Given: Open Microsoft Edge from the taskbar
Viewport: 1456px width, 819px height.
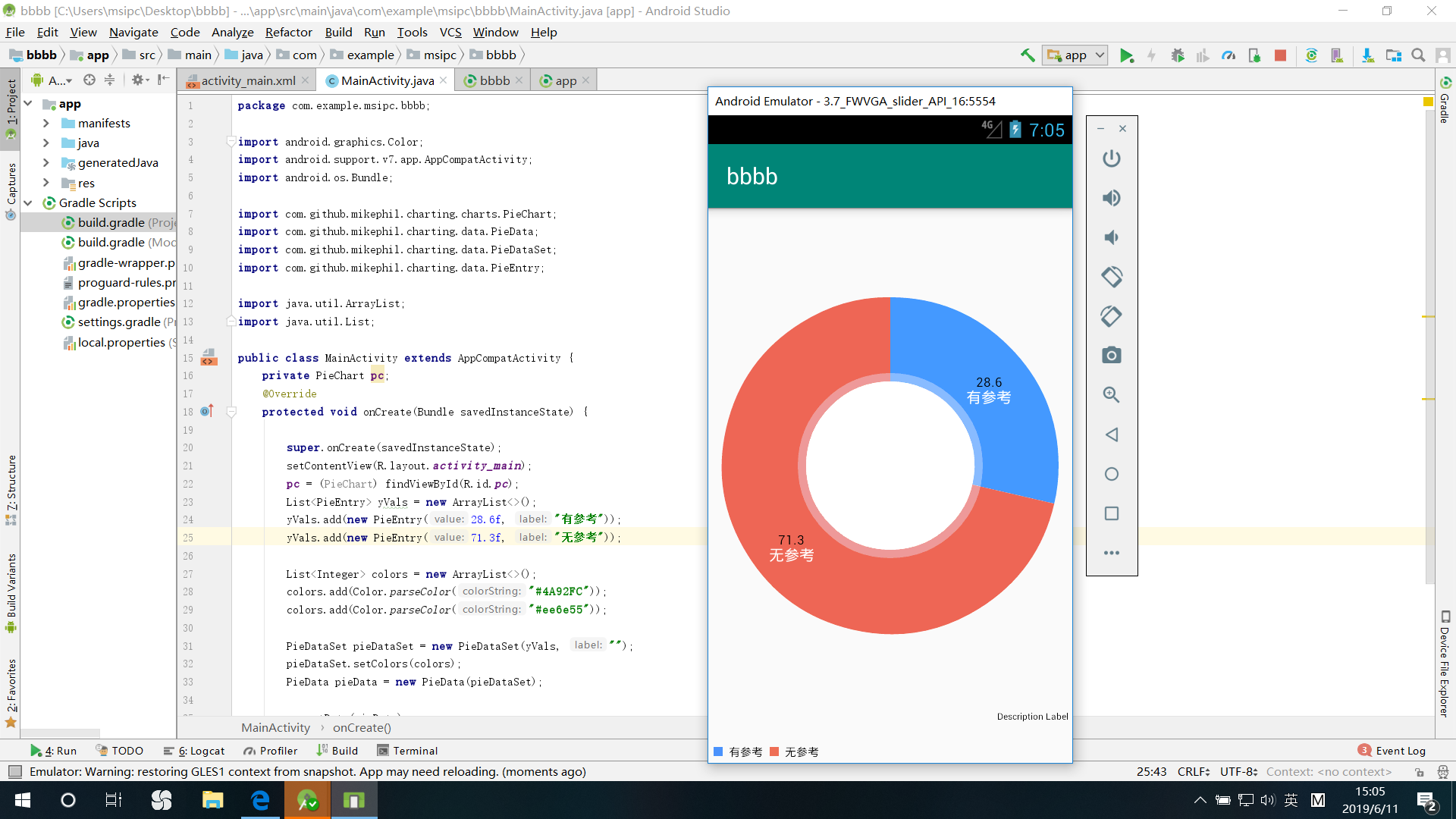Looking at the screenshot, I should 260,800.
